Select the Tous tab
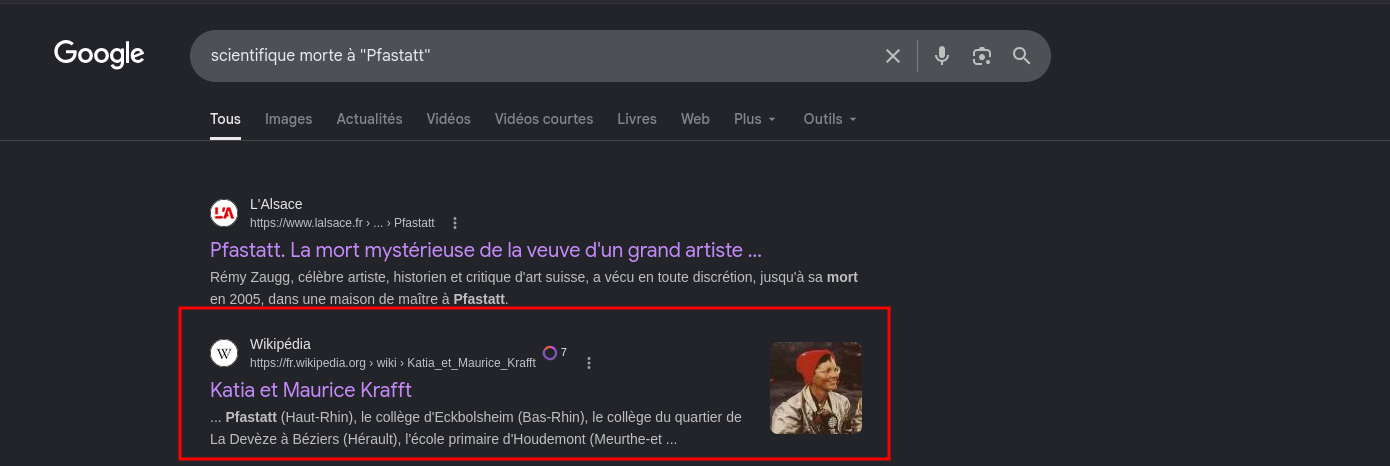Screen dimensions: 1390x466 point(225,119)
